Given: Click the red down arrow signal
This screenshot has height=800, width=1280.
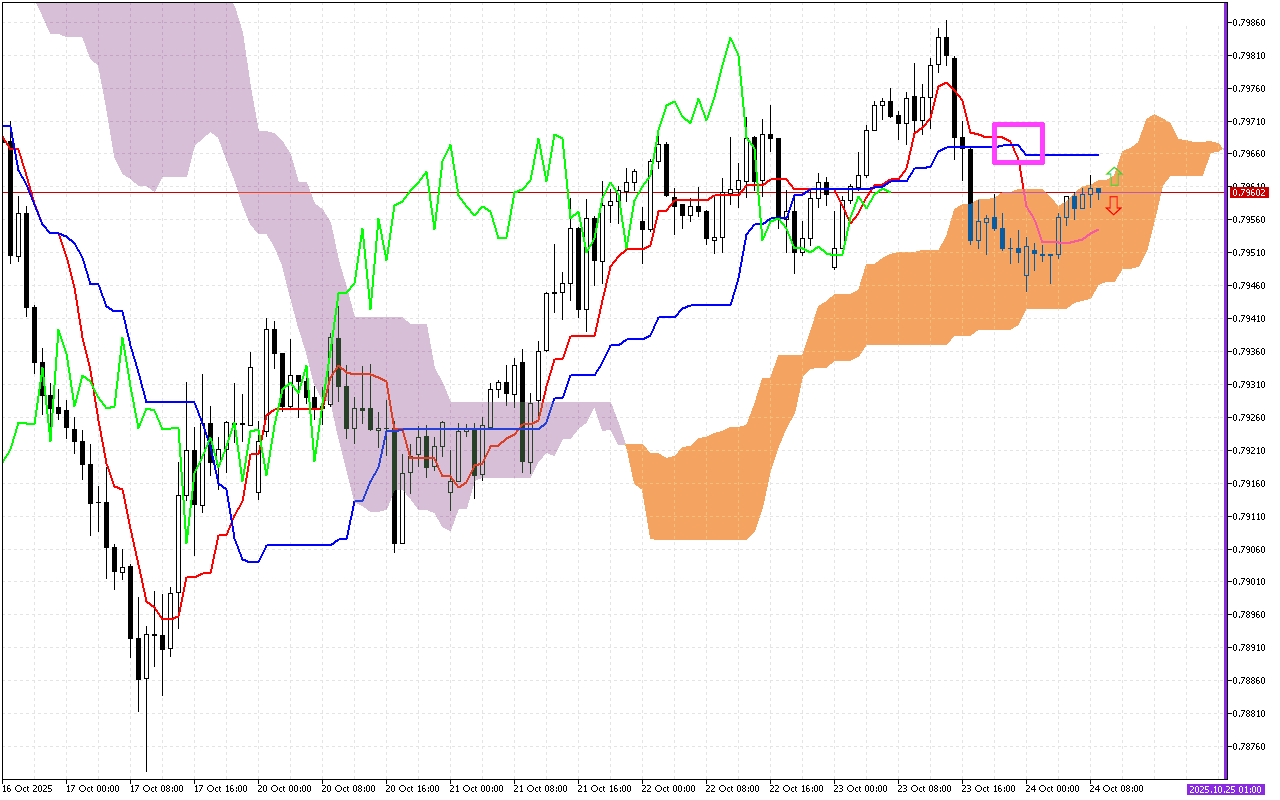Looking at the screenshot, I should pyautogui.click(x=1113, y=206).
